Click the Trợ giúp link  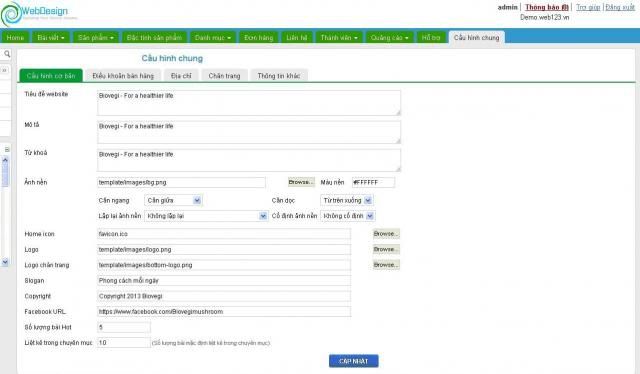coord(588,7)
